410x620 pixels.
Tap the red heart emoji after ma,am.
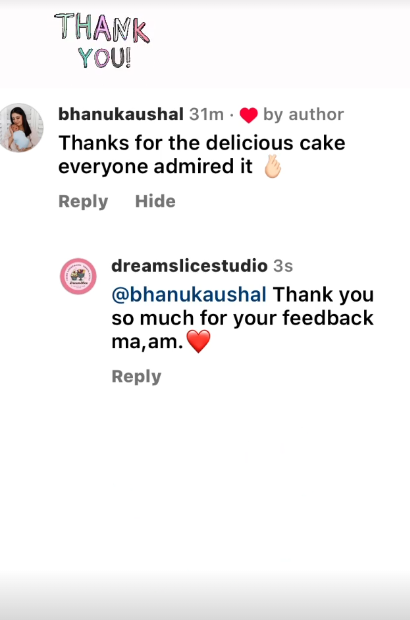[198, 342]
